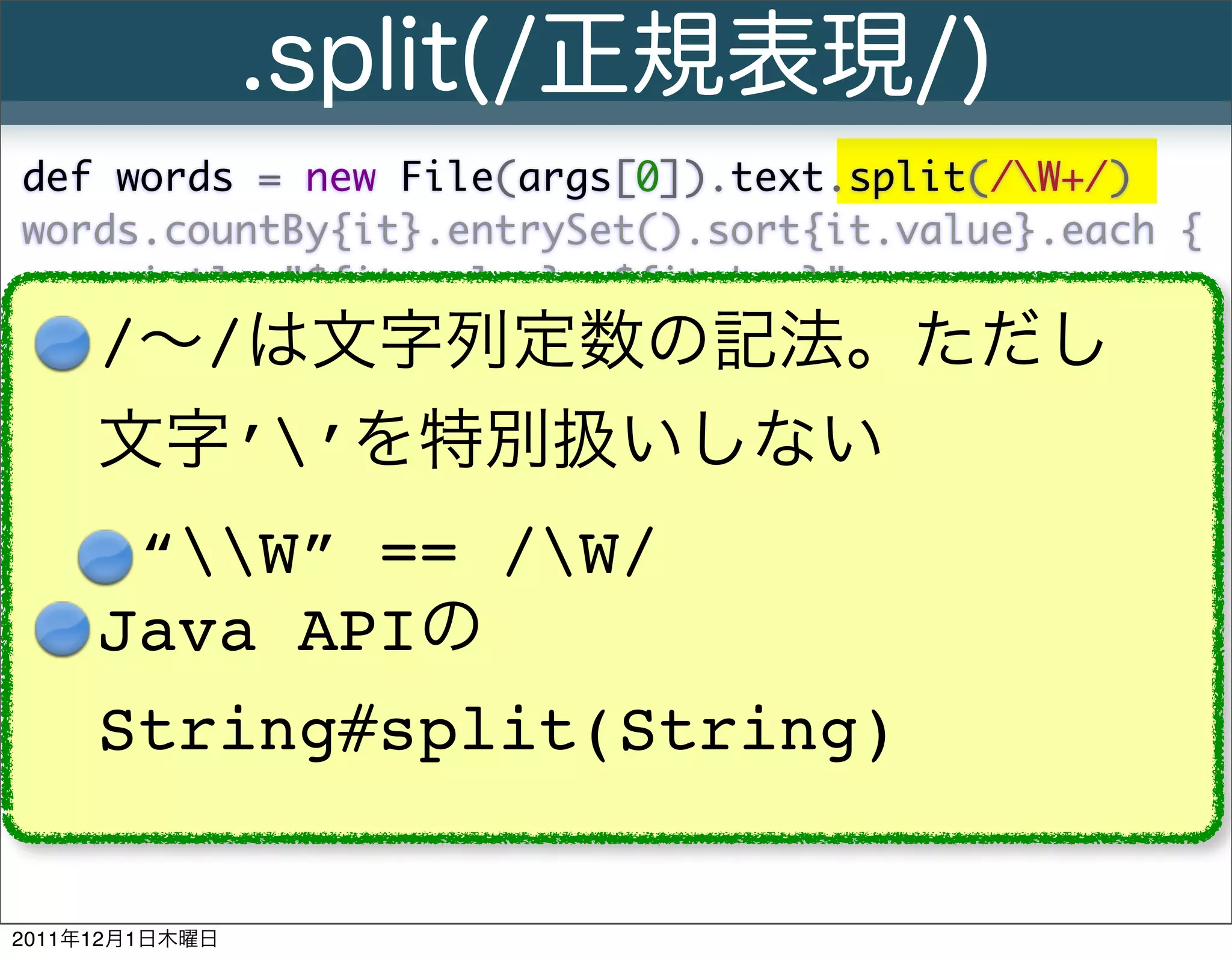
Task: Click the blue bullet beside "\\W" comparison
Action: (105, 557)
